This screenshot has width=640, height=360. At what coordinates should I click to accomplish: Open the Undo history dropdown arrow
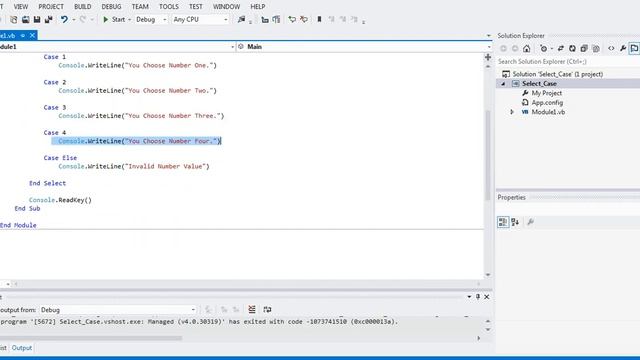click(x=74, y=20)
